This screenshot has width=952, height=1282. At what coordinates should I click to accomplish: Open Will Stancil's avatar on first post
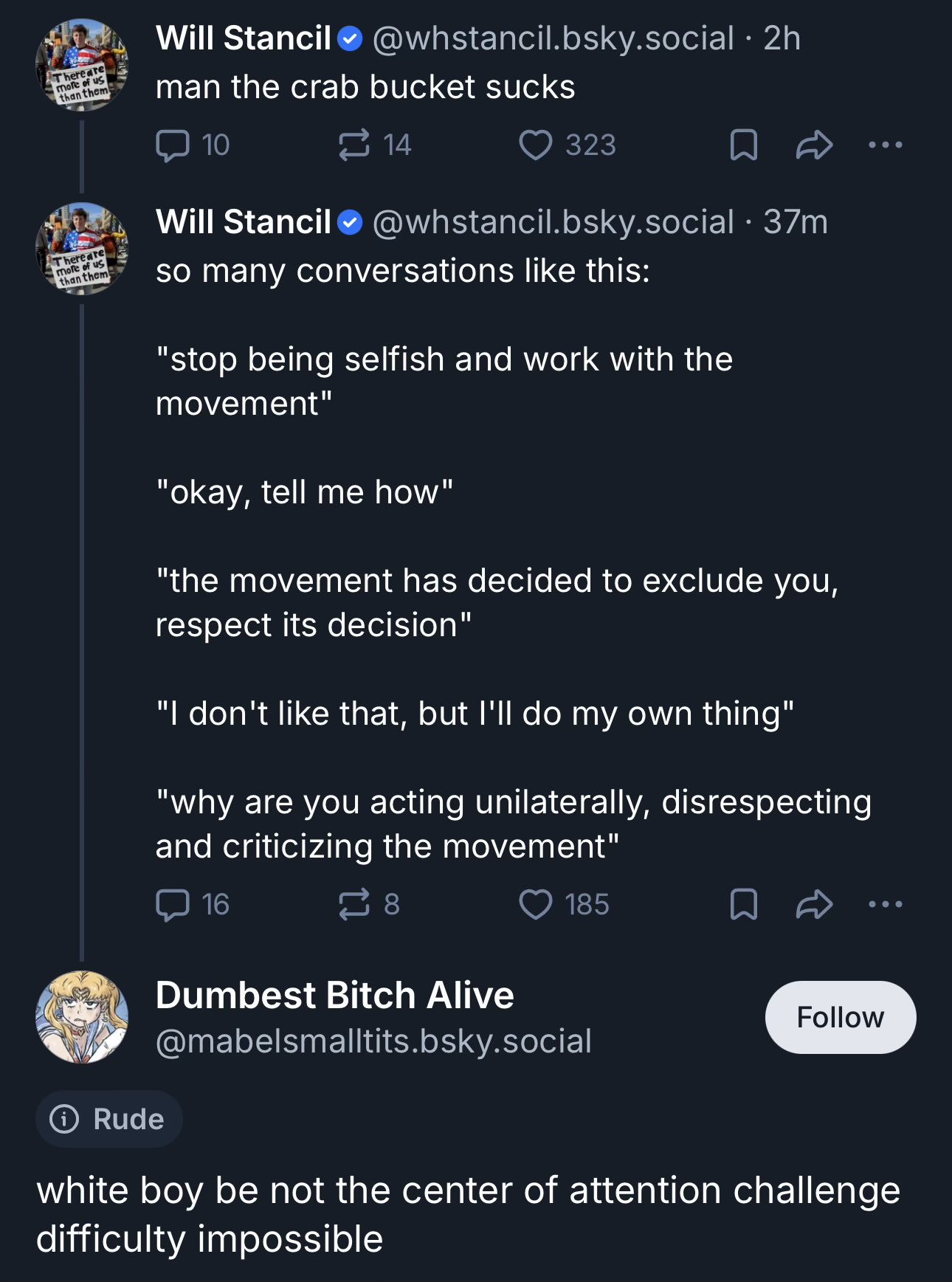82,65
